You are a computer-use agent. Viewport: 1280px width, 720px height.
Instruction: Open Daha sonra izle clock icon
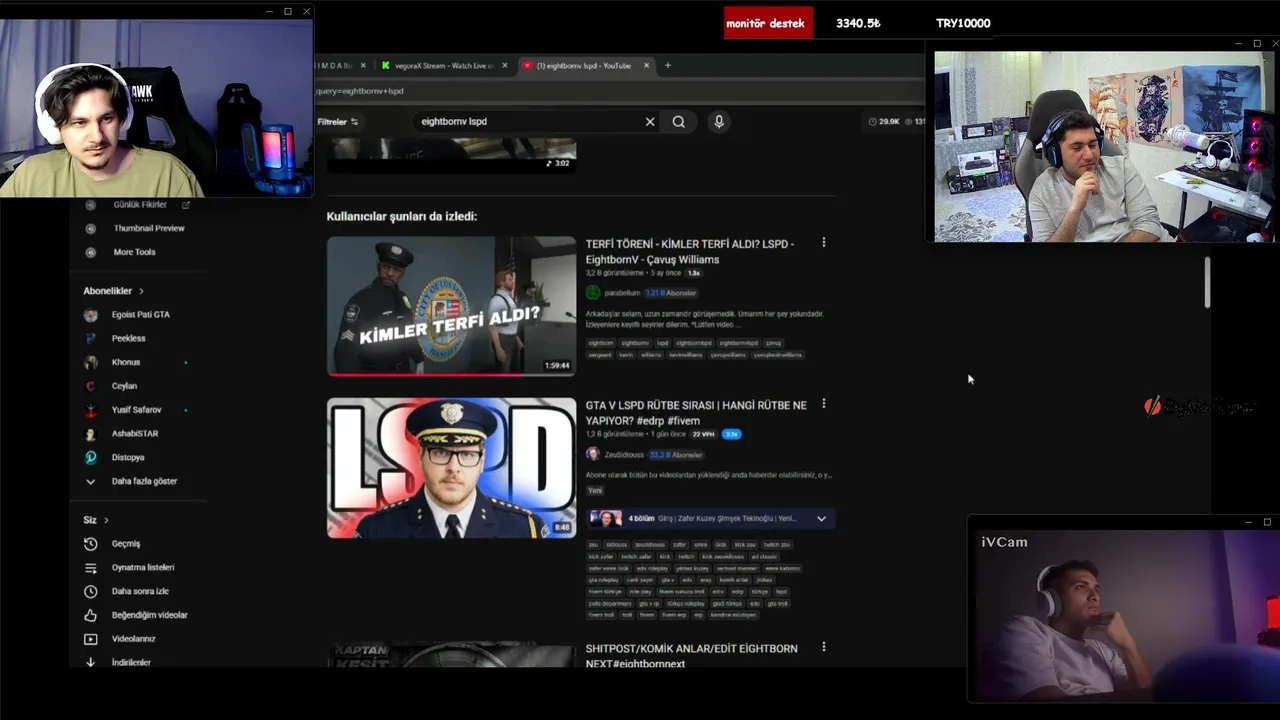coord(91,591)
